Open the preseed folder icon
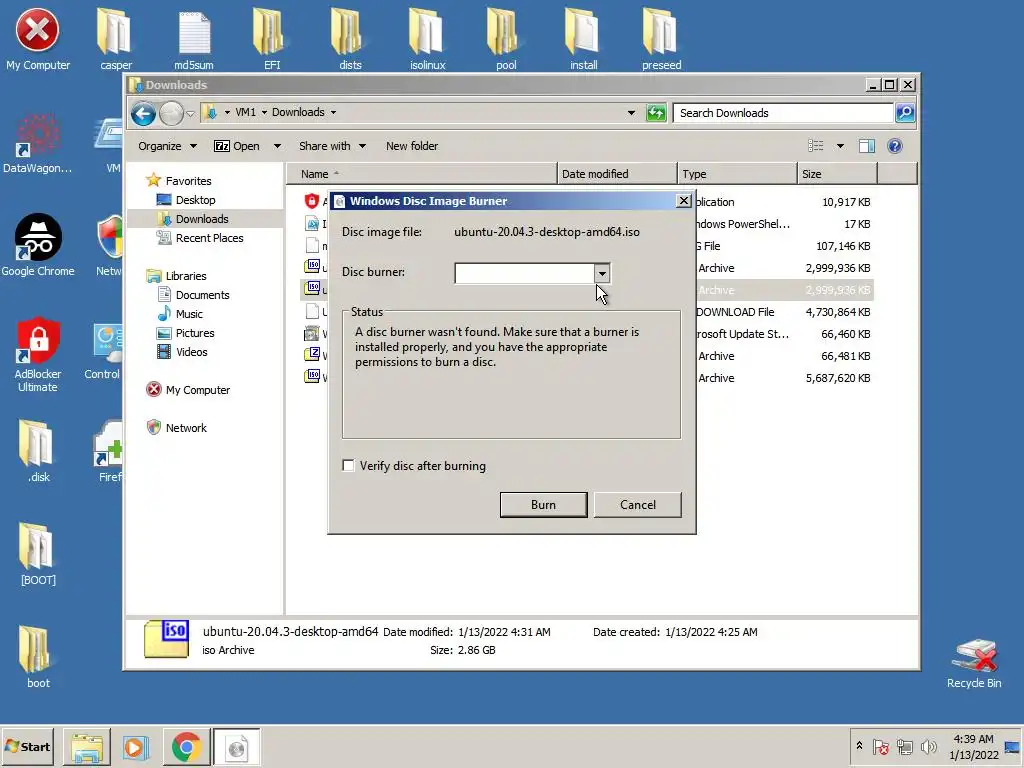 (x=661, y=39)
